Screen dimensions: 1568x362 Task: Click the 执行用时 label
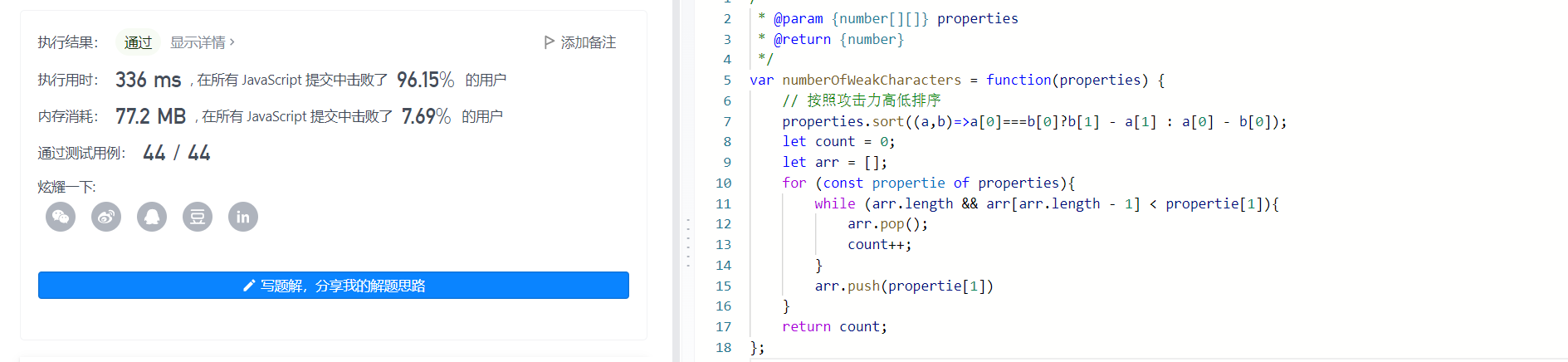68,80
